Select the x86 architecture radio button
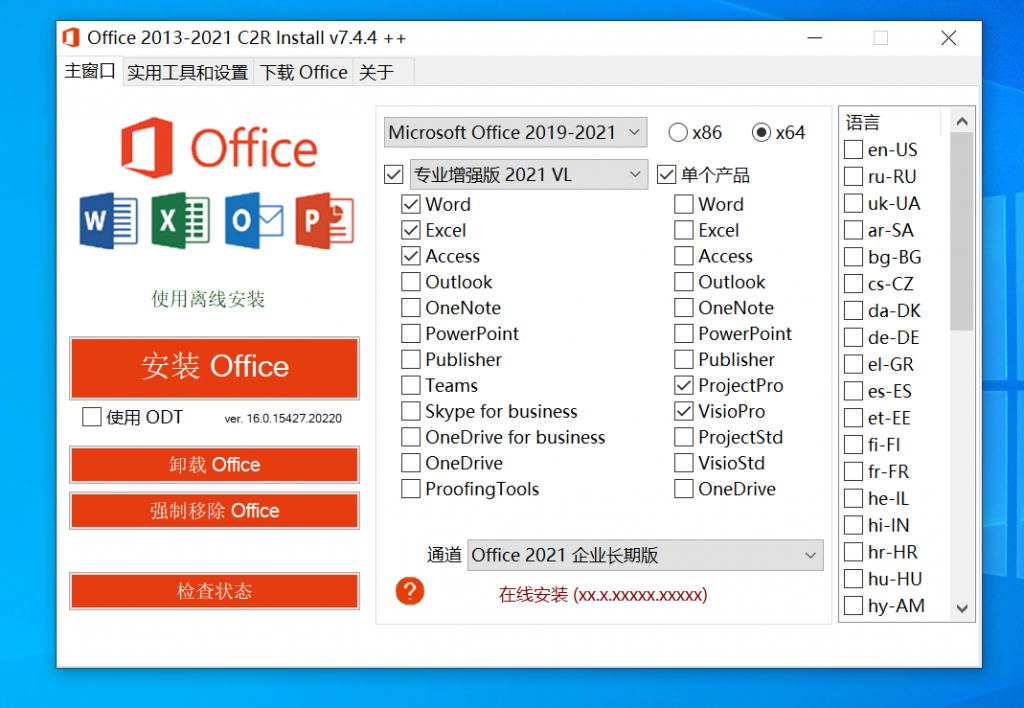Image resolution: width=1024 pixels, height=708 pixels. [x=678, y=133]
